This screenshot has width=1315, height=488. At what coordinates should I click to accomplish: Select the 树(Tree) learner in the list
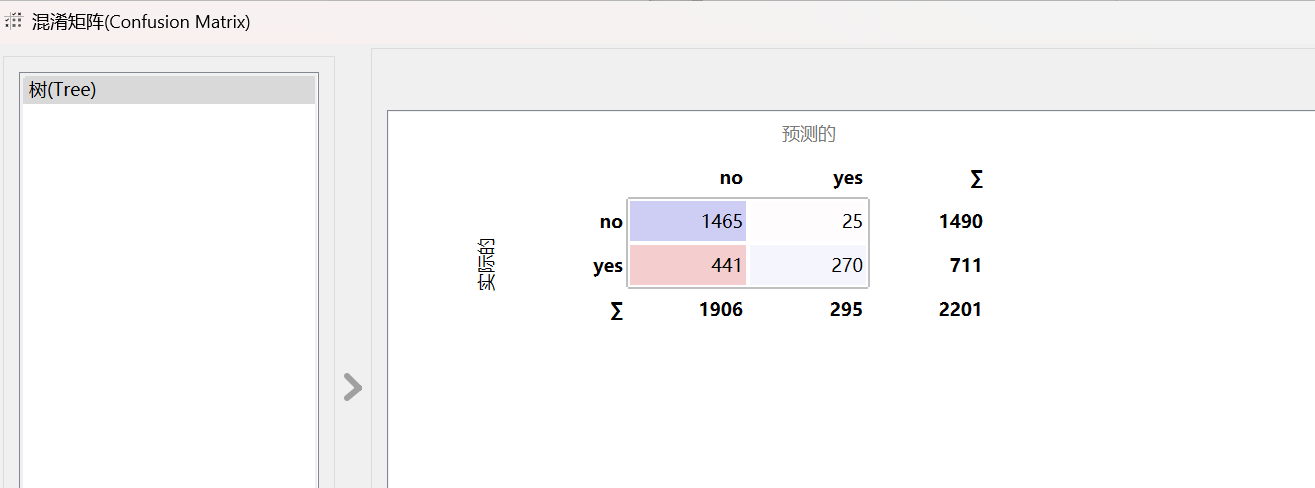(169, 90)
